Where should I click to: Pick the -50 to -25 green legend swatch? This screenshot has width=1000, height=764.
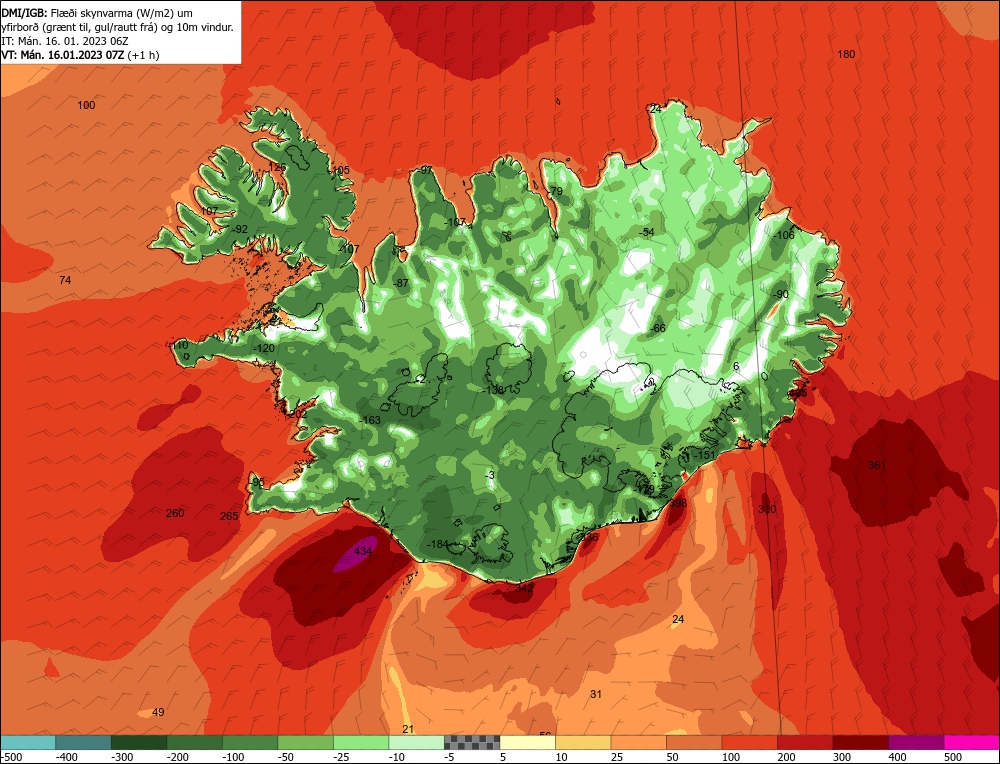305,743
